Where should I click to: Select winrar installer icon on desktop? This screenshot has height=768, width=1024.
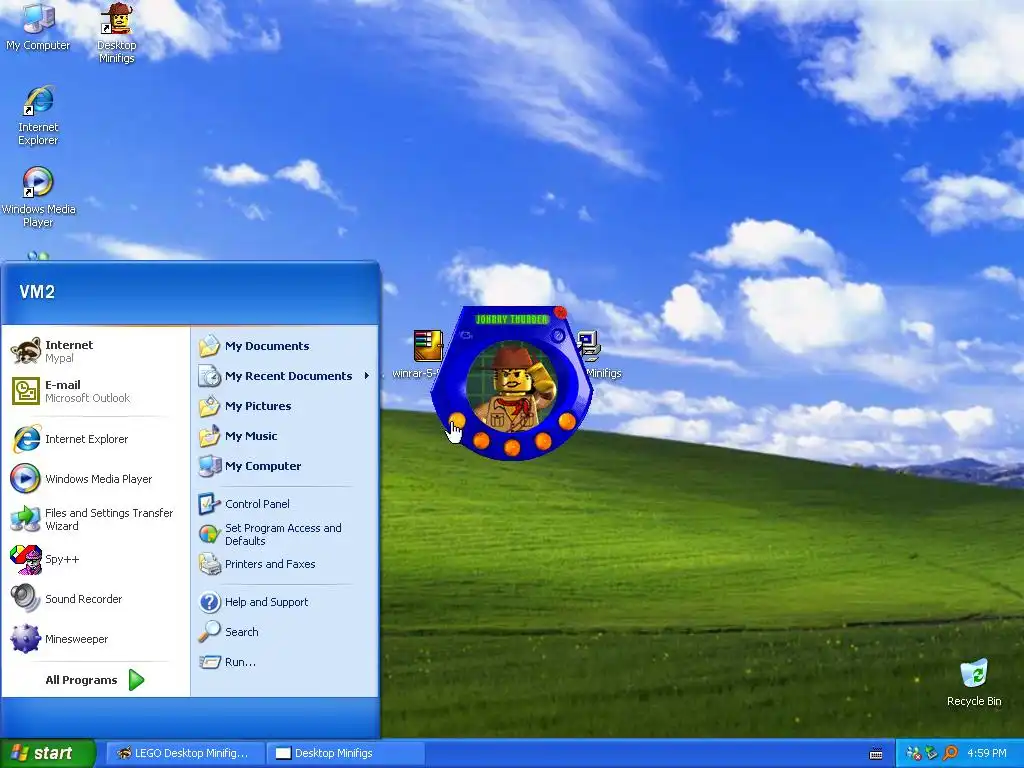428,345
